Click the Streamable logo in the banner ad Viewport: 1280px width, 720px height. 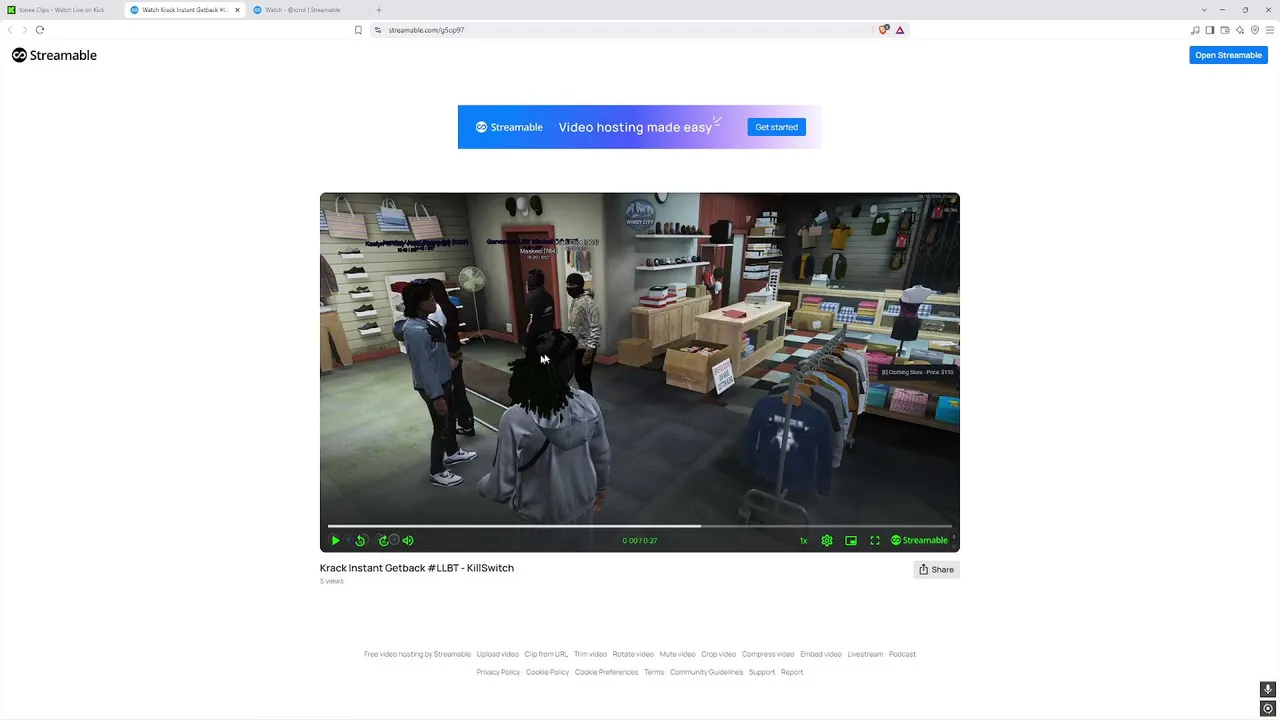point(509,128)
